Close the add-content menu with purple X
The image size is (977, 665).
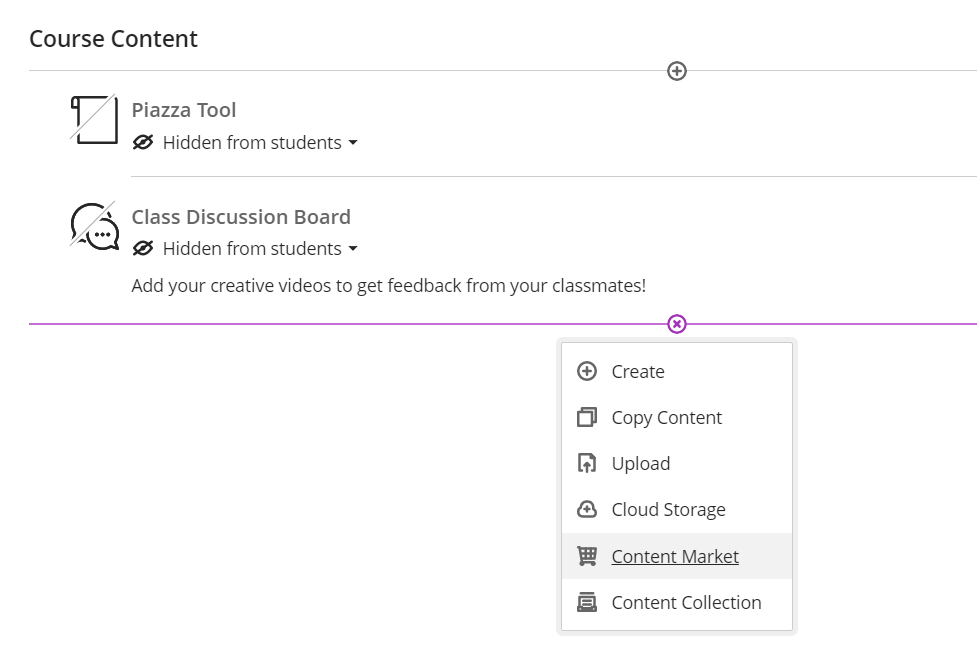[677, 324]
